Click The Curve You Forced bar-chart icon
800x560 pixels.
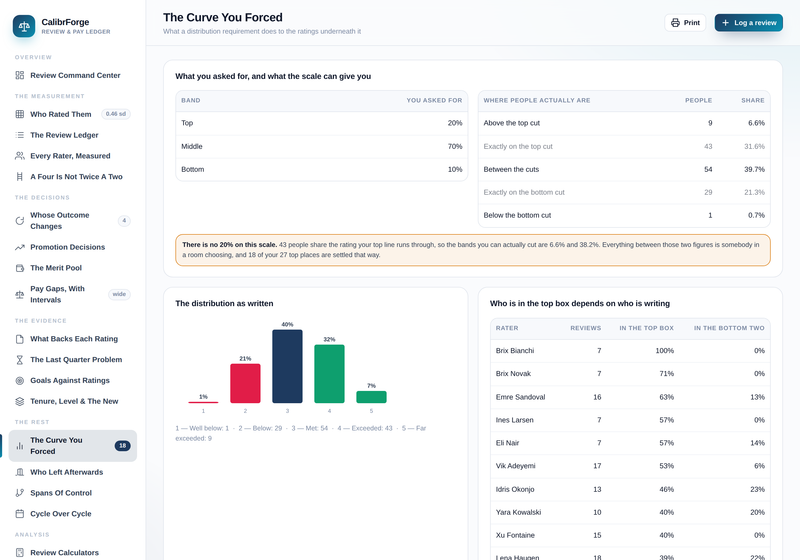pos(19,446)
